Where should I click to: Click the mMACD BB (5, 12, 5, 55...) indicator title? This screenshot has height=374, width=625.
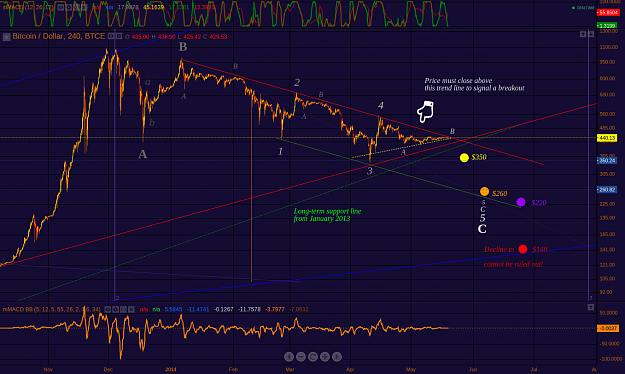coord(52,309)
